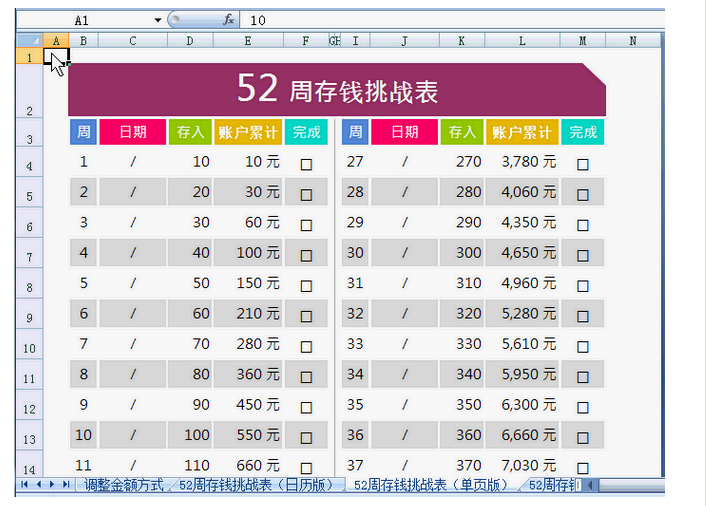This screenshot has height=506, width=706.
Task: Select row 3 header
Action: point(30,133)
